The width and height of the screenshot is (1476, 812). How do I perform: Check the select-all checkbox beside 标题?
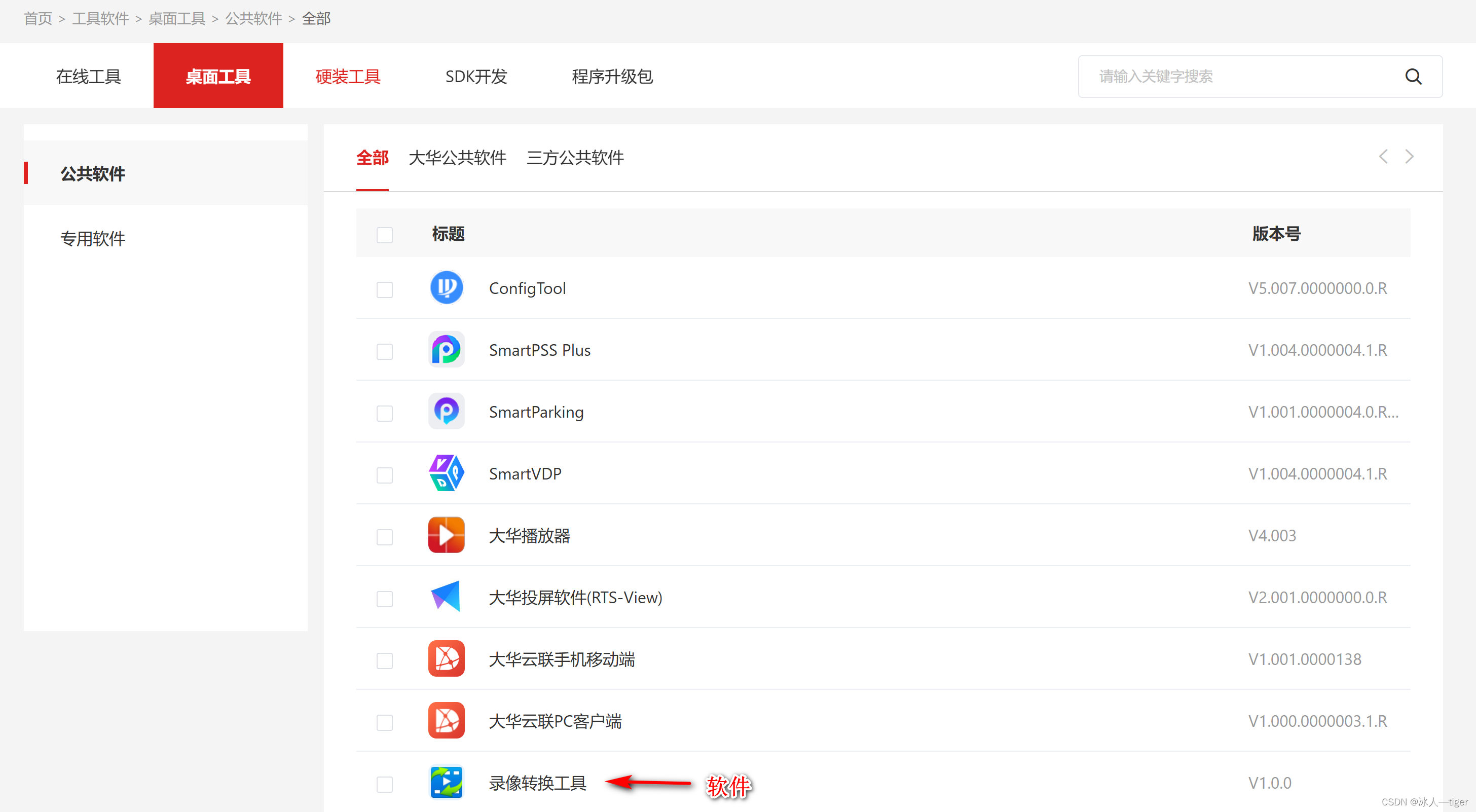(x=385, y=235)
